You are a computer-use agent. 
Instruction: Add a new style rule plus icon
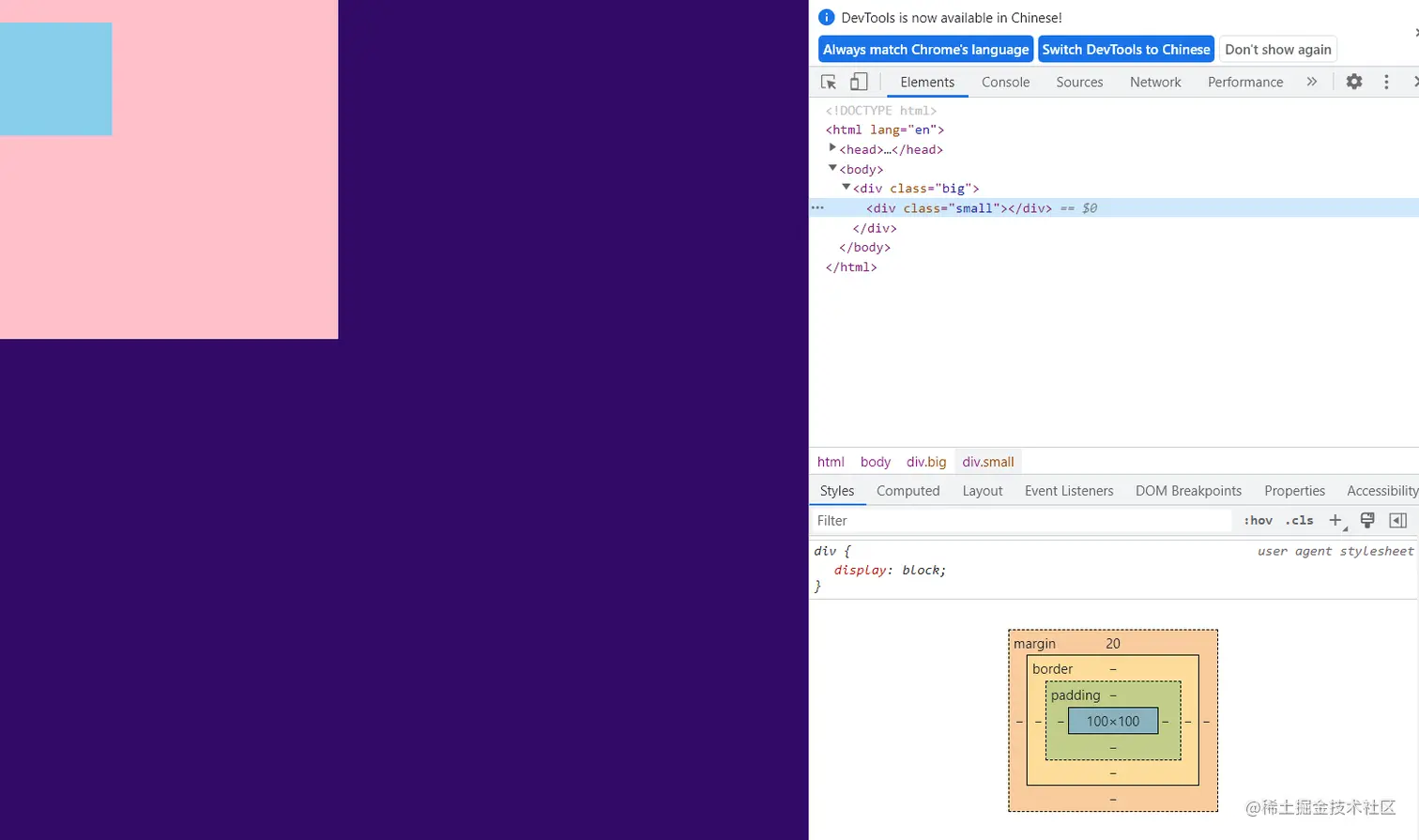coord(1335,520)
